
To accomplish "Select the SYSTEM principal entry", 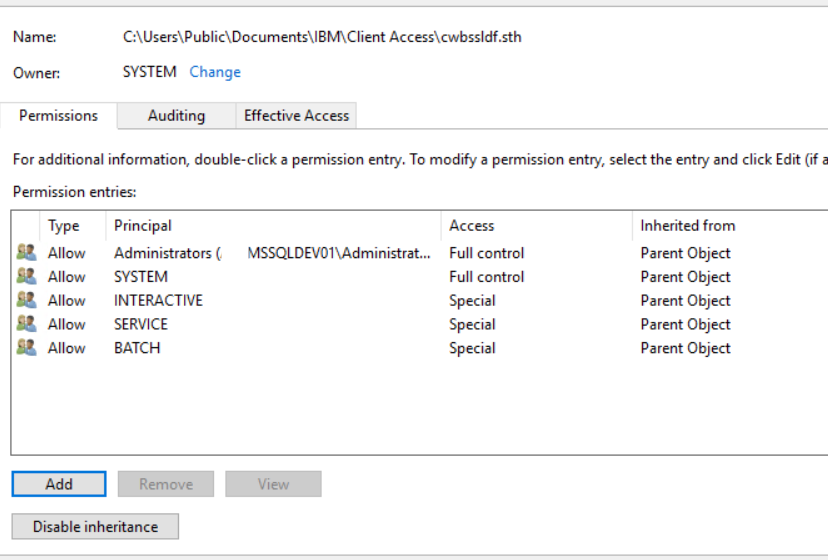I will coord(141,277).
